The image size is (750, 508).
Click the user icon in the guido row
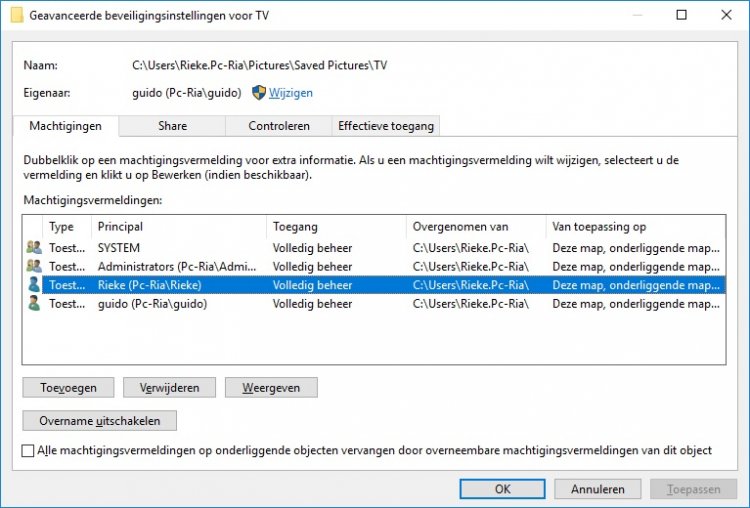(x=34, y=303)
